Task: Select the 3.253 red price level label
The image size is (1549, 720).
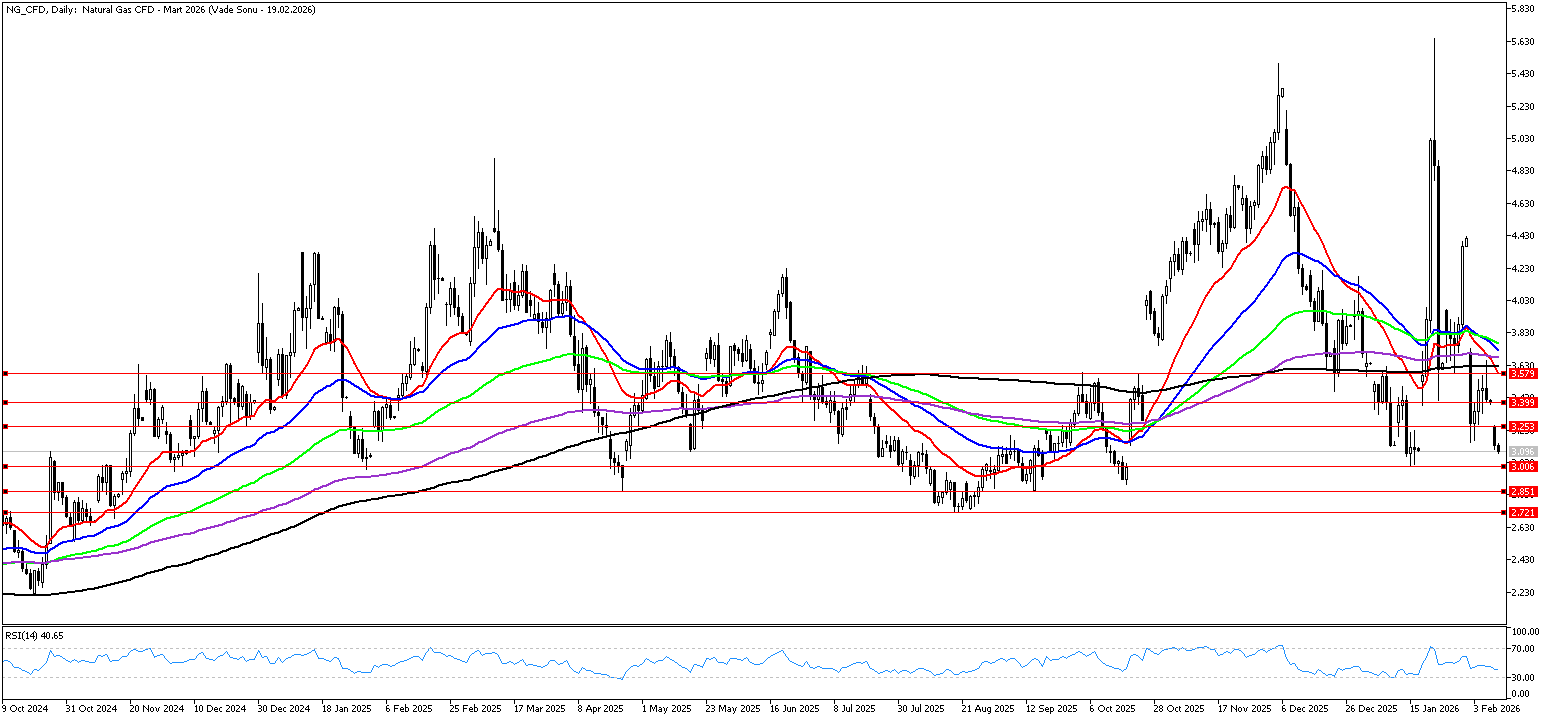Action: coord(1523,427)
